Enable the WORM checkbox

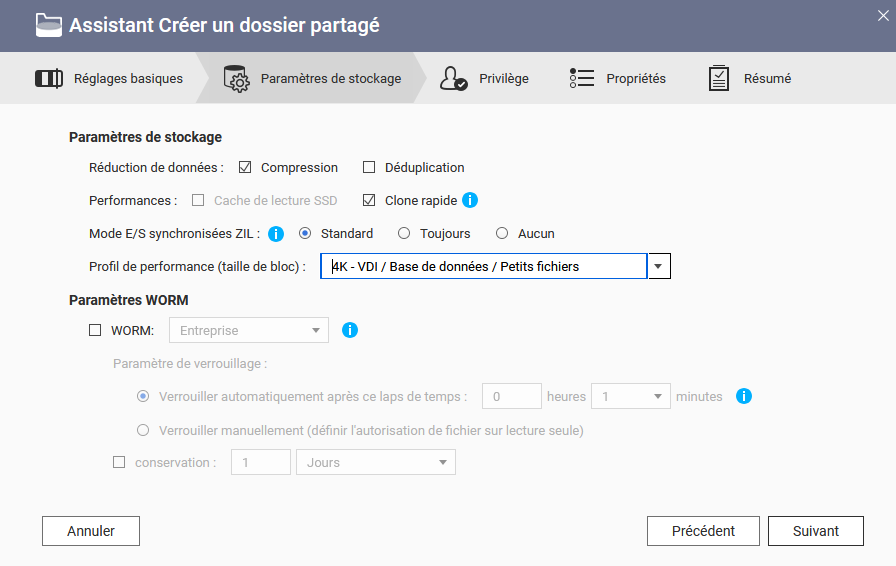click(96, 330)
